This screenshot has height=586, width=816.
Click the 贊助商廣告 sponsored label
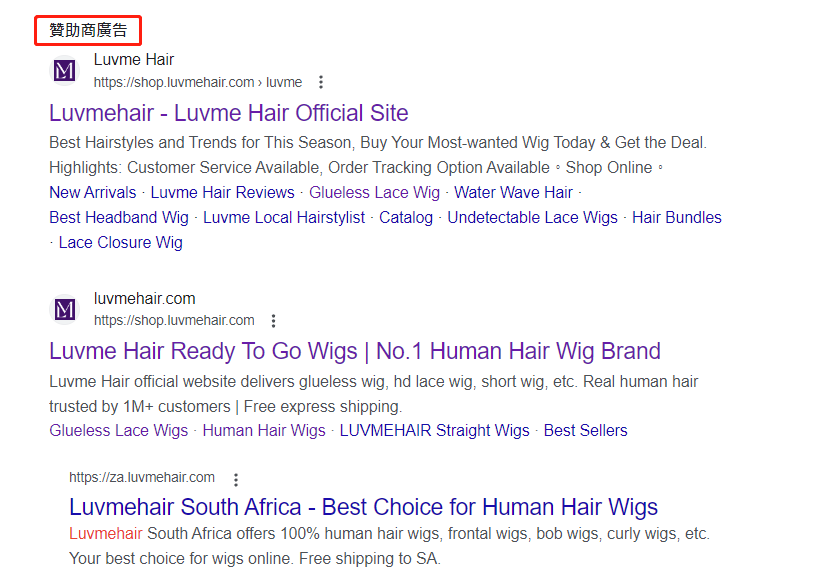tap(88, 30)
